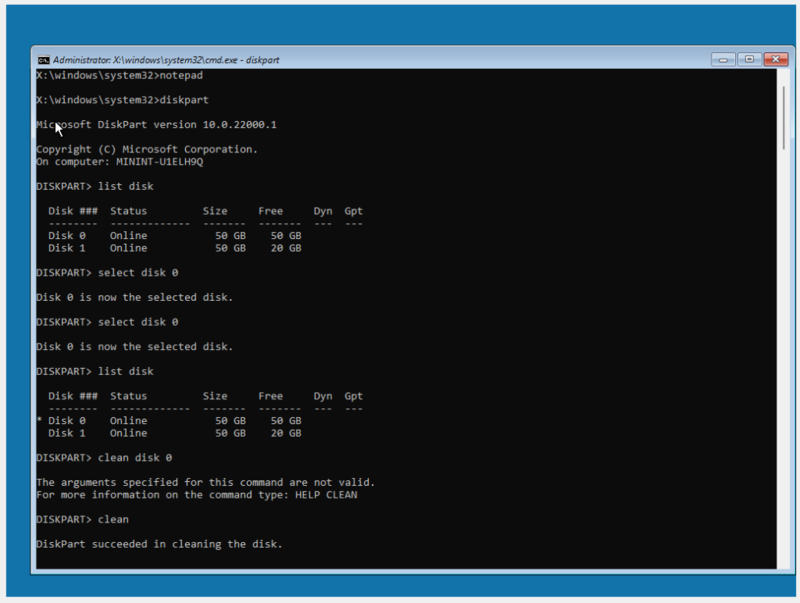Click 'DiskPart succeeded in cleaning the disk.' message
The image size is (800, 603).
(x=159, y=544)
